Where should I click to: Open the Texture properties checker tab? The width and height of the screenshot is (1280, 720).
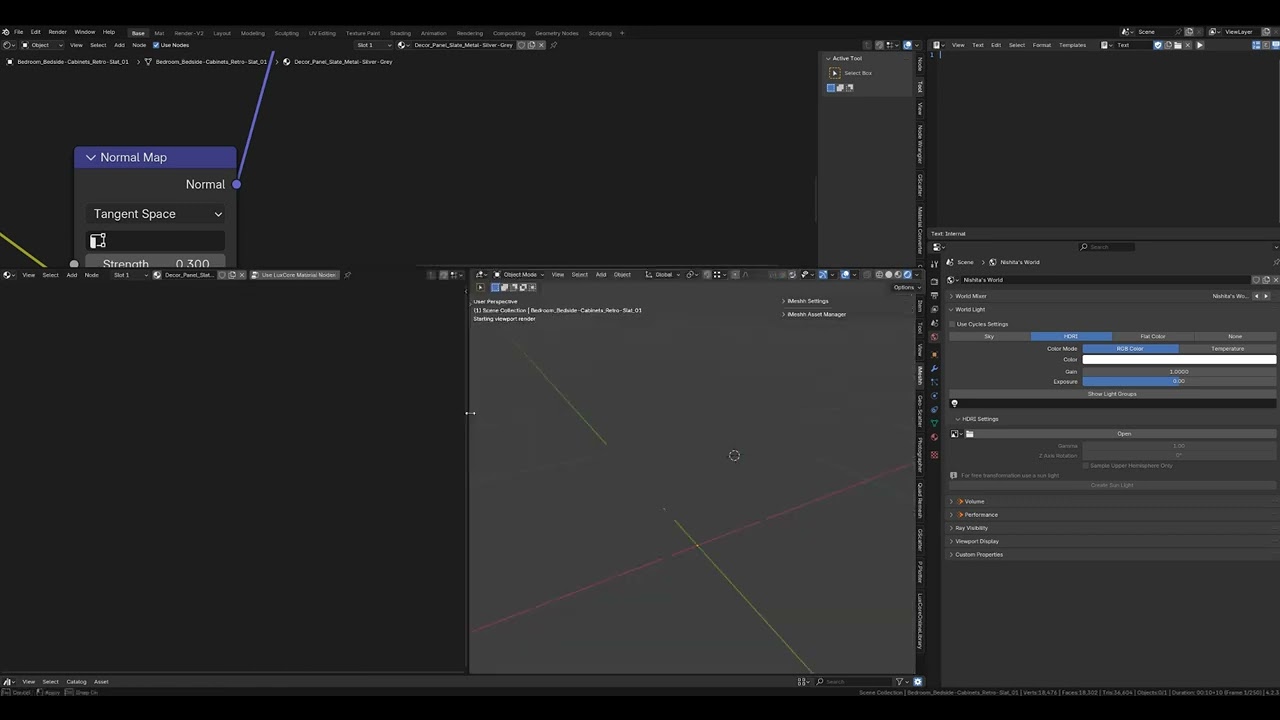click(x=935, y=455)
